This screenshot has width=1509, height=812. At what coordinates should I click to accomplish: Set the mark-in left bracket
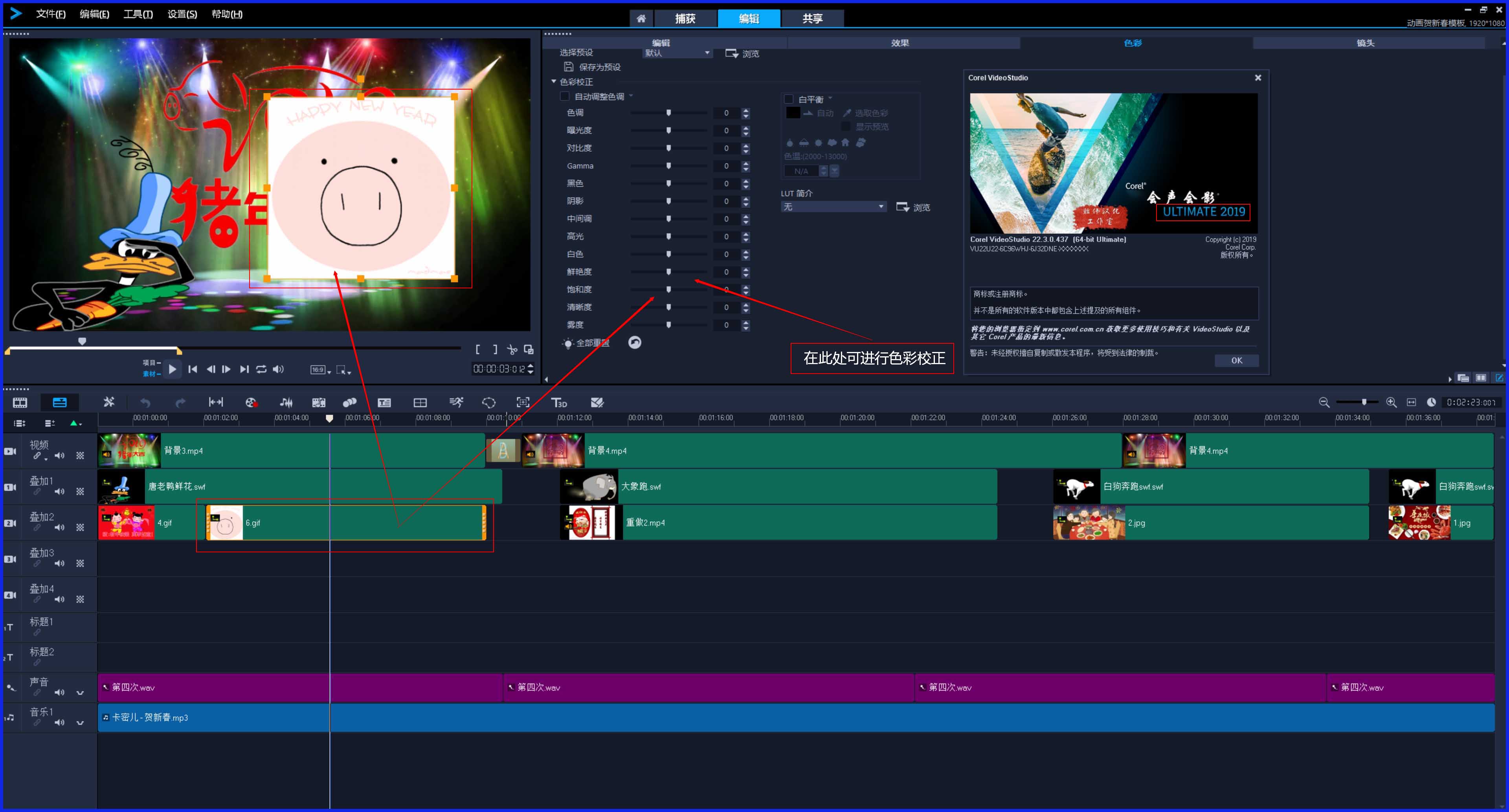pos(478,350)
